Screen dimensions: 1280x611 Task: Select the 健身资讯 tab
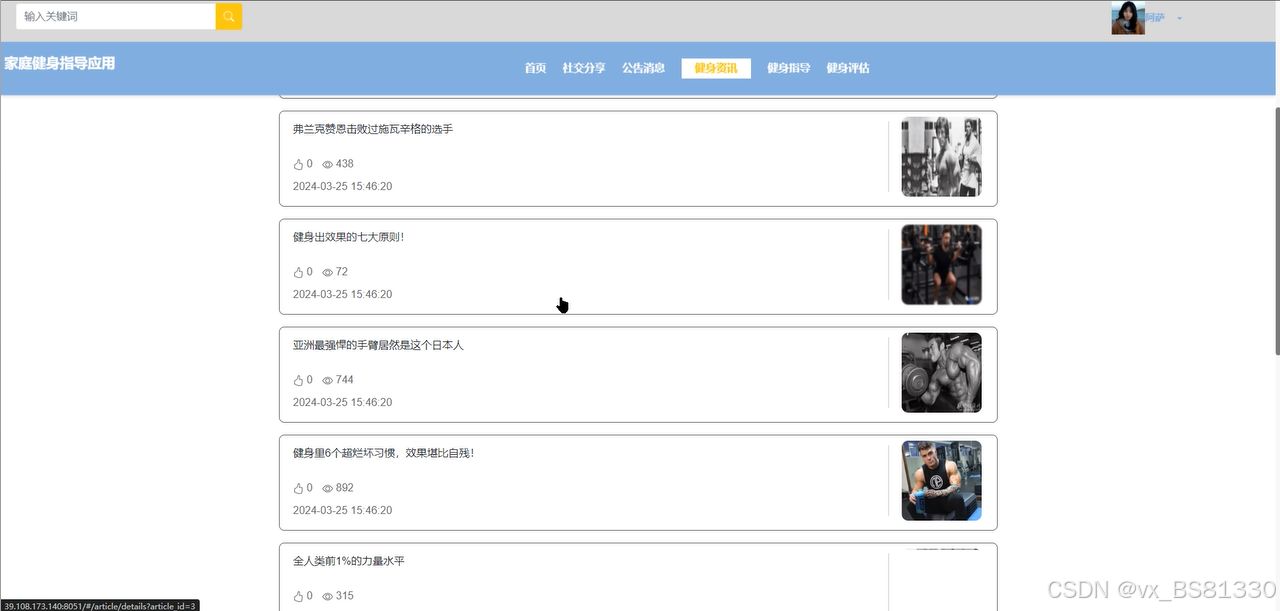pos(716,68)
